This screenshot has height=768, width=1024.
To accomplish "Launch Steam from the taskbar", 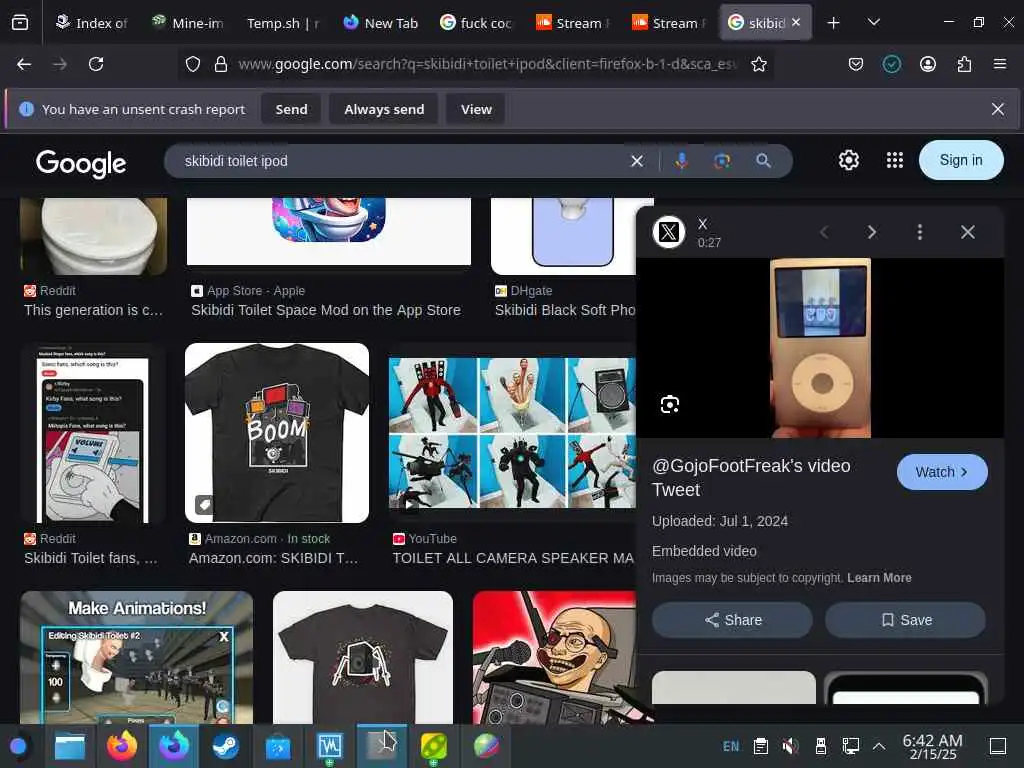I will (x=225, y=746).
